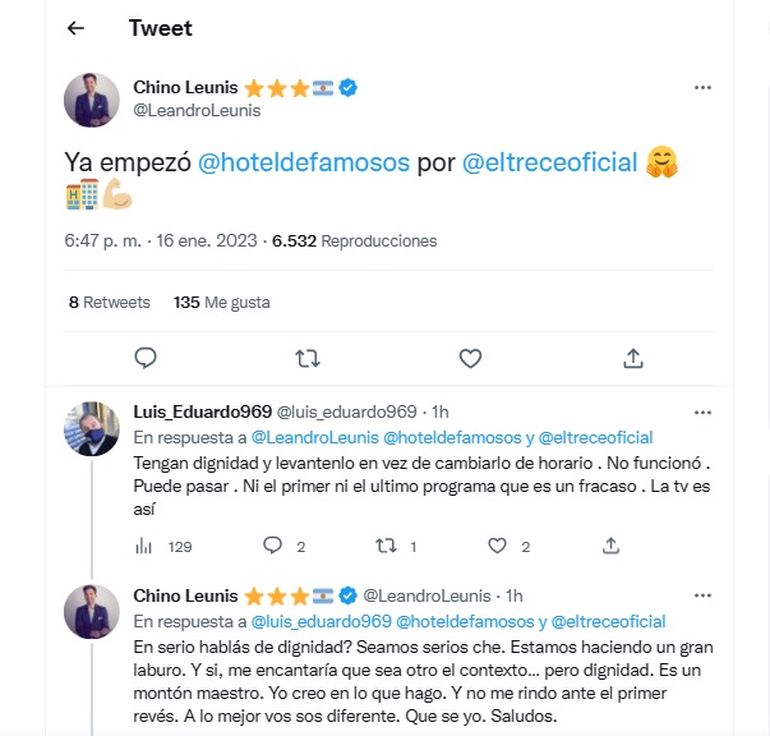Open Chino Leunis's profile picture in main tweet
The width and height of the screenshot is (770, 736).
click(x=92, y=100)
